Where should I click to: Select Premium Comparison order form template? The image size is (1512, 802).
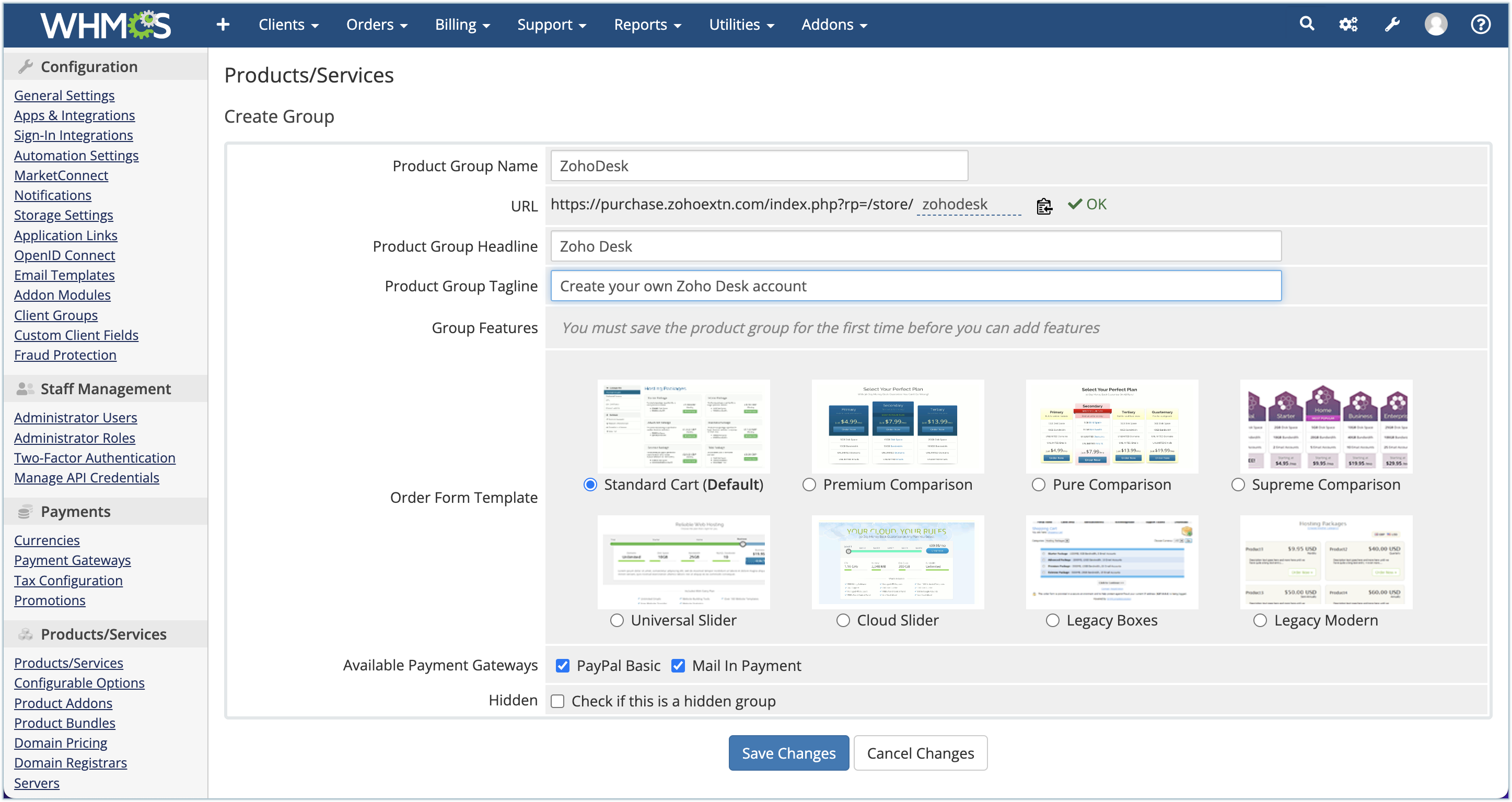pos(809,485)
